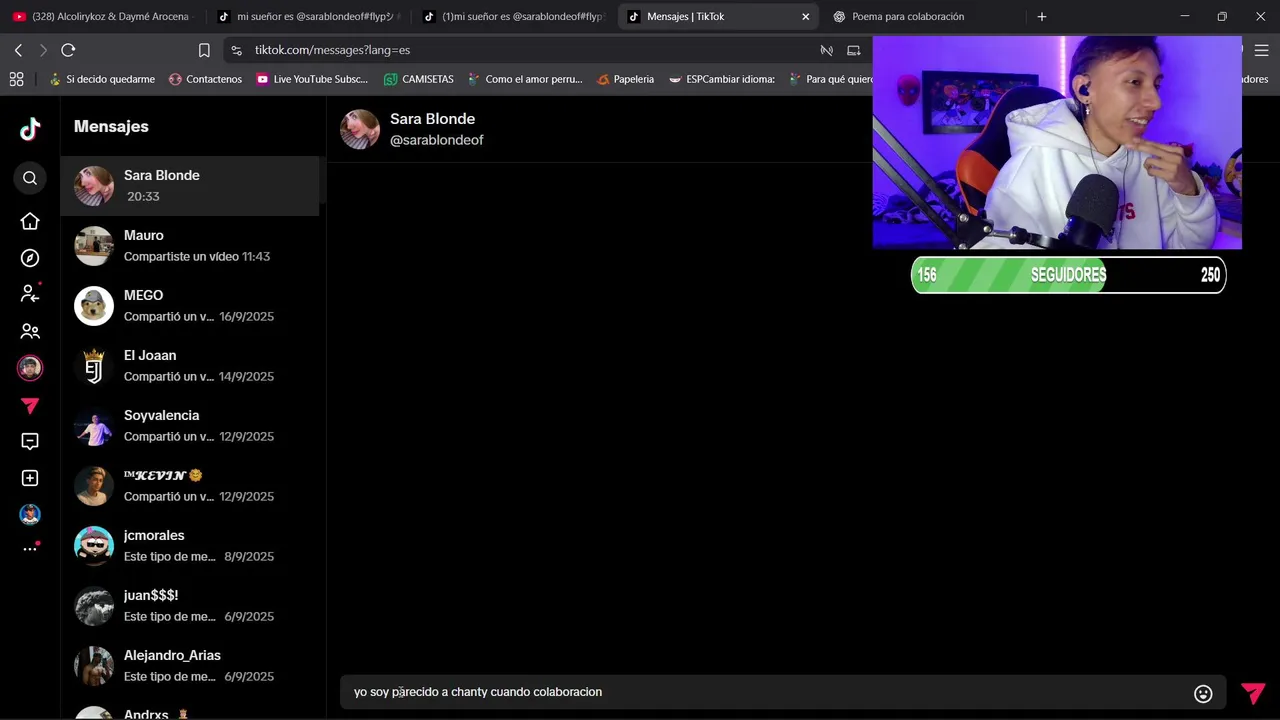This screenshot has width=1280, height=720.
Task: Open CAMISETAS bookmark
Action: (419, 79)
